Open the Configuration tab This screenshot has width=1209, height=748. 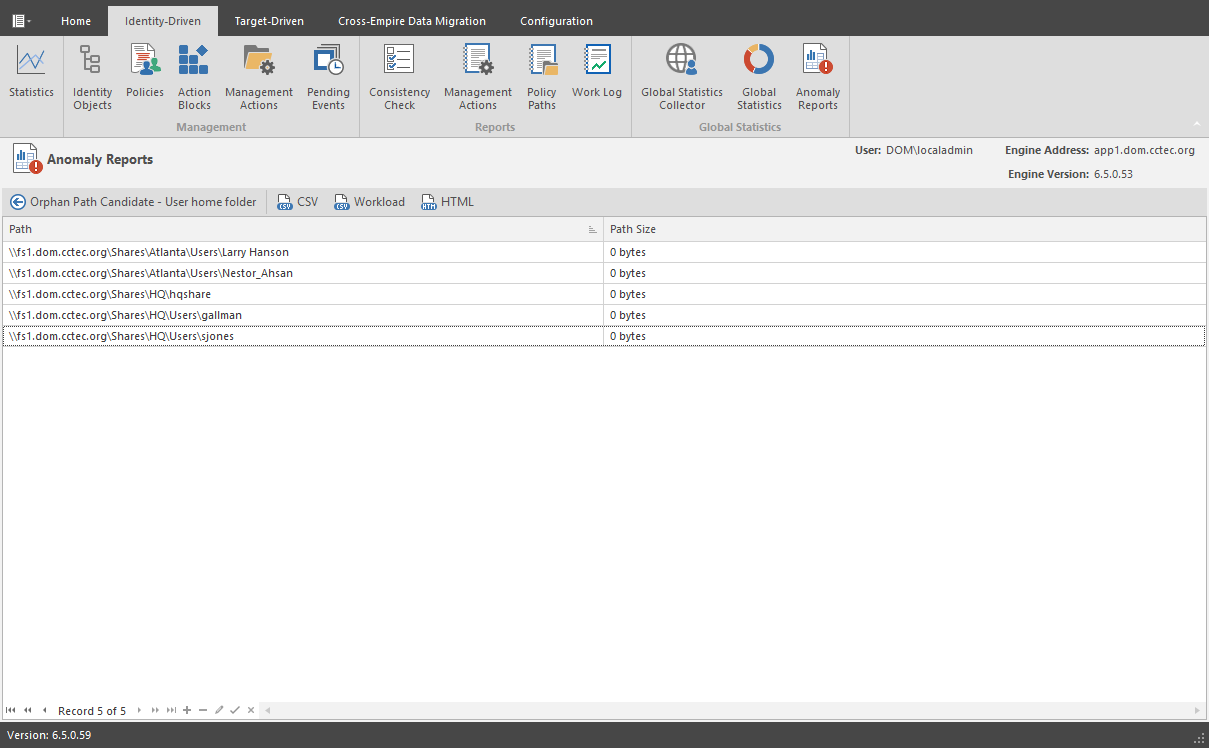coord(556,21)
